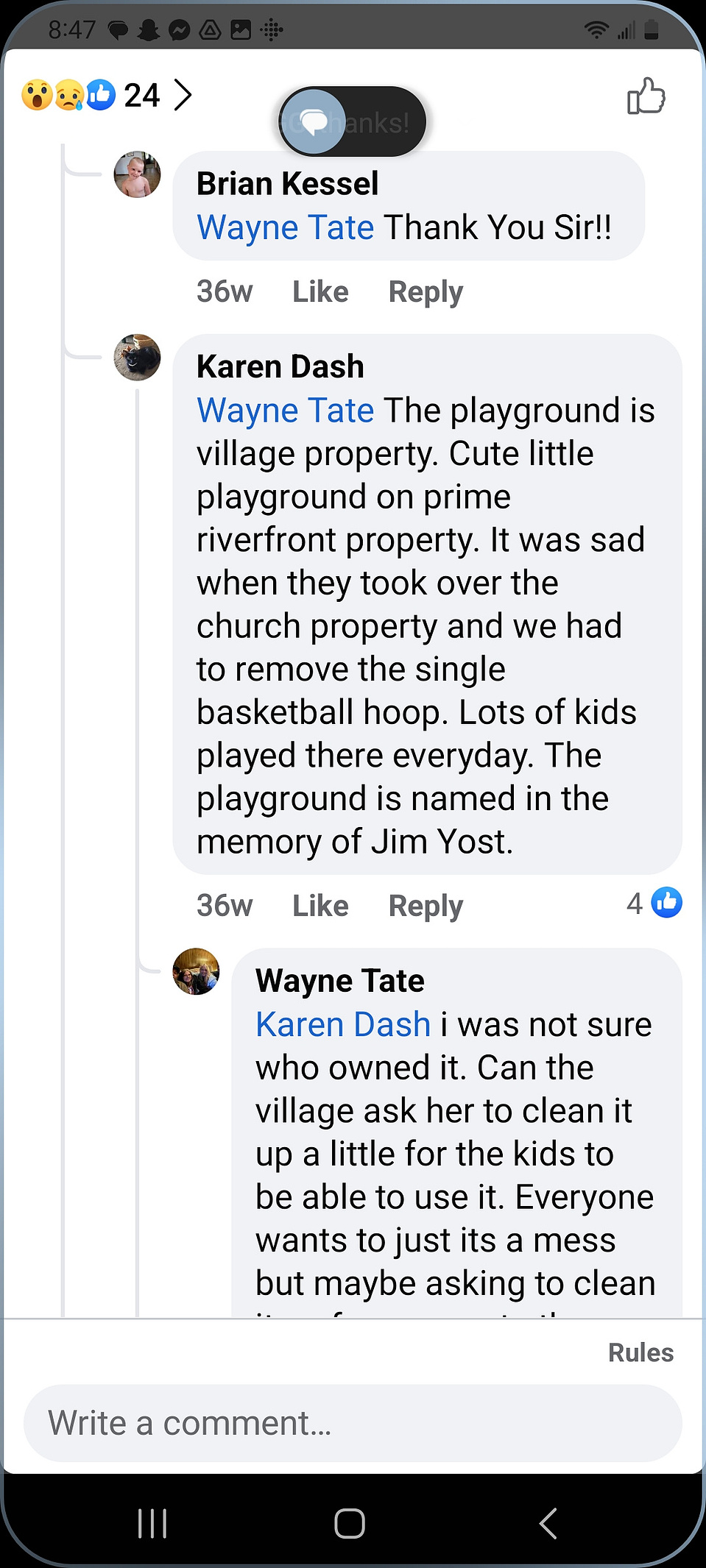Open Karen Dash's name heading
Image resolution: width=706 pixels, height=1568 pixels.
coord(280,366)
